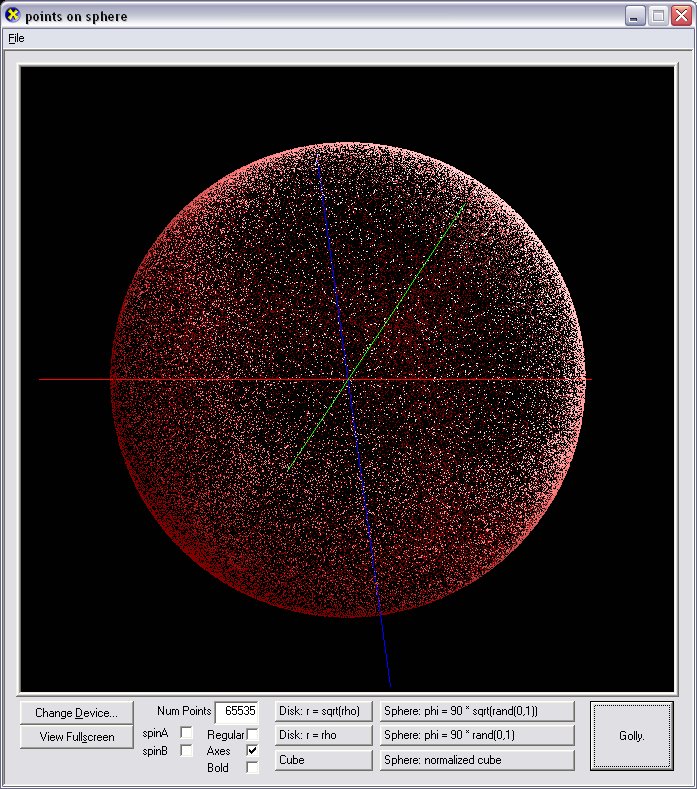Select Sphere: normalized cube option
Image resolution: width=697 pixels, height=789 pixels.
477,760
